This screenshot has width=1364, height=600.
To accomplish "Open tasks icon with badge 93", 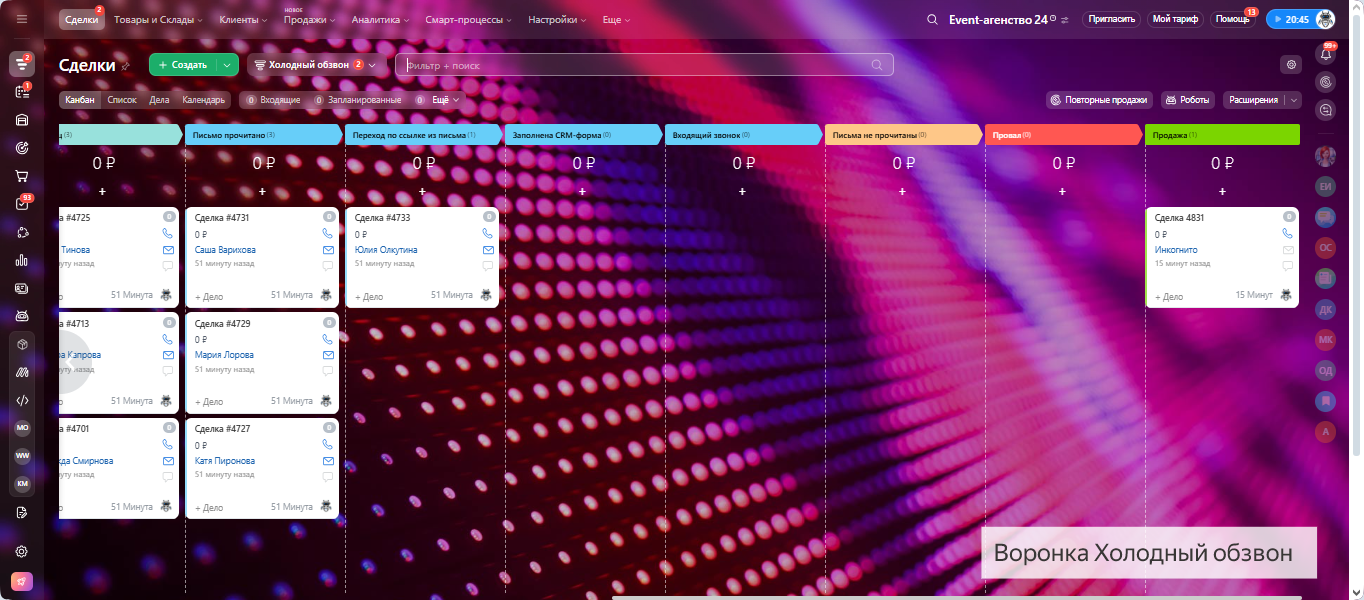I will (22, 204).
